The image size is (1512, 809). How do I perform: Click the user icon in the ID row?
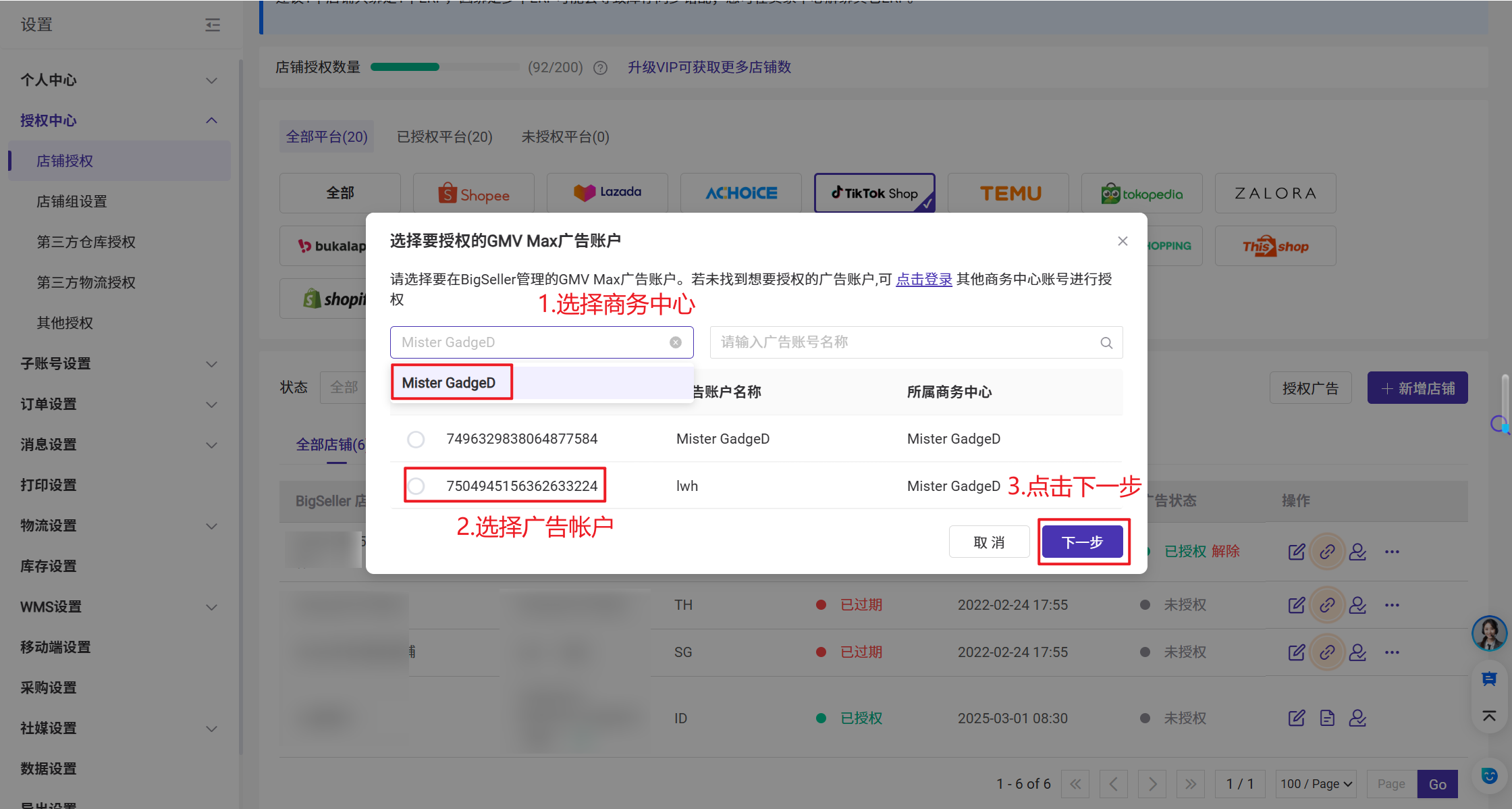click(1357, 718)
